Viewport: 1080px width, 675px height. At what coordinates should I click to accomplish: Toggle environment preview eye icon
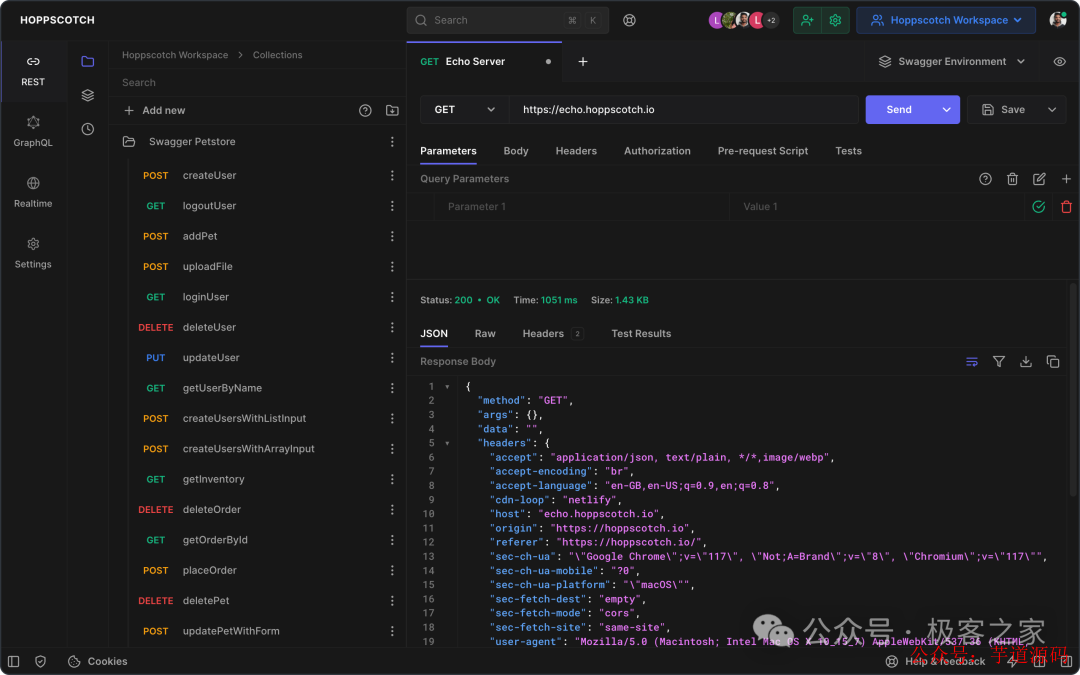pyautogui.click(x=1059, y=61)
